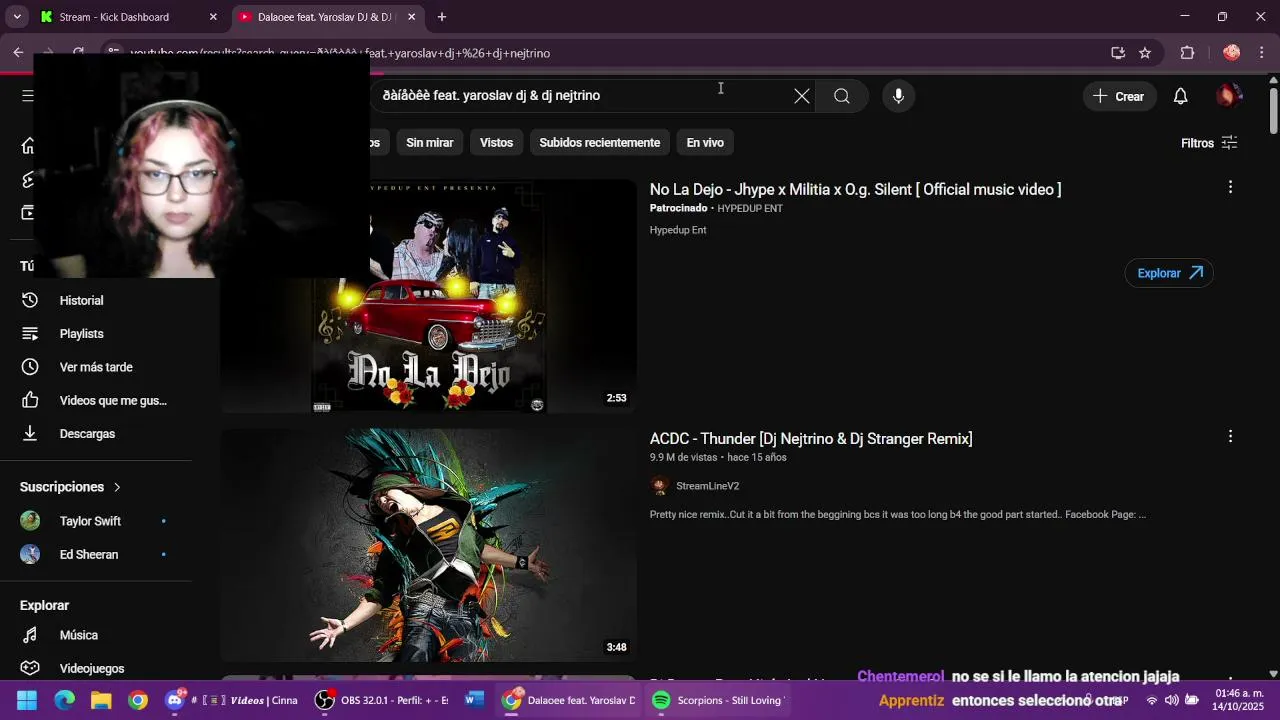Image resolution: width=1280 pixels, height=720 pixels.
Task: Close the Dalaoee YouTube tab
Action: pyautogui.click(x=411, y=17)
